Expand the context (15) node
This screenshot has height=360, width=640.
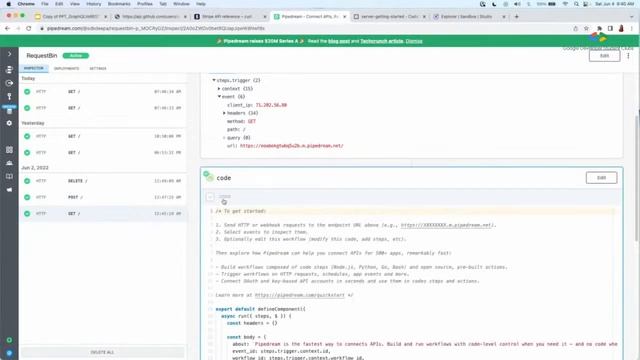point(219,89)
